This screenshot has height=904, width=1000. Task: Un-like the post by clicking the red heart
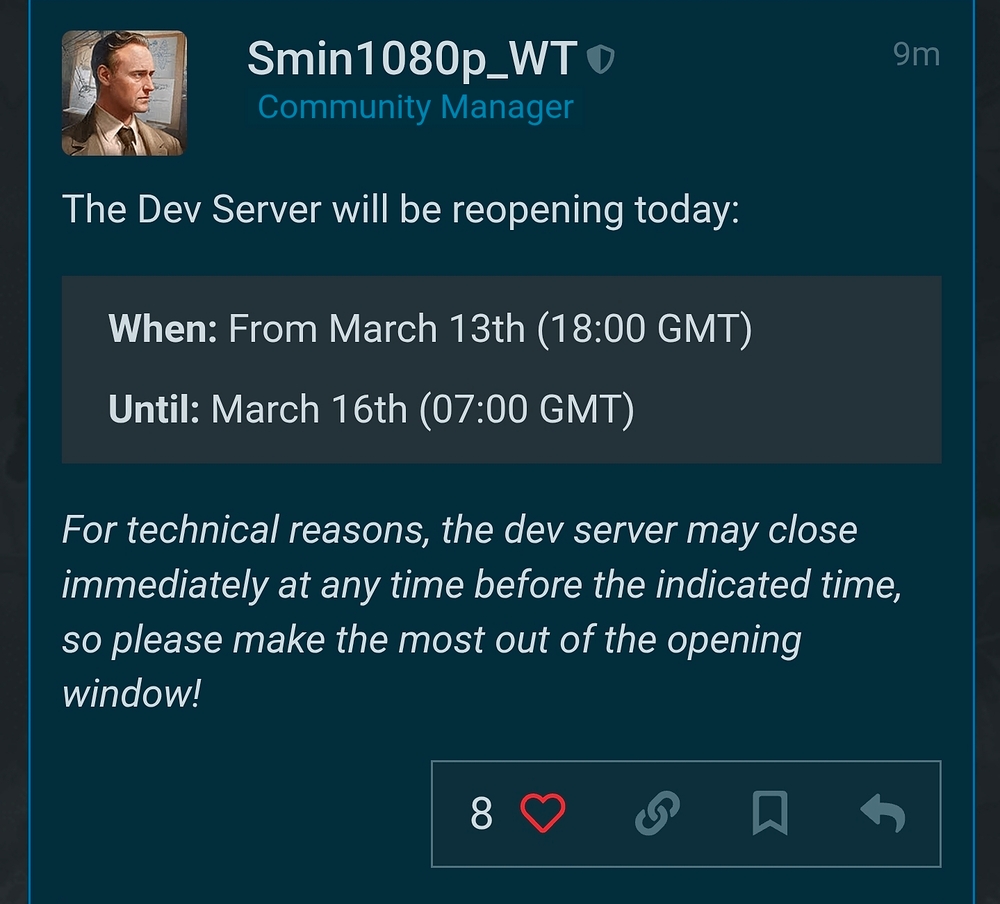click(x=542, y=814)
